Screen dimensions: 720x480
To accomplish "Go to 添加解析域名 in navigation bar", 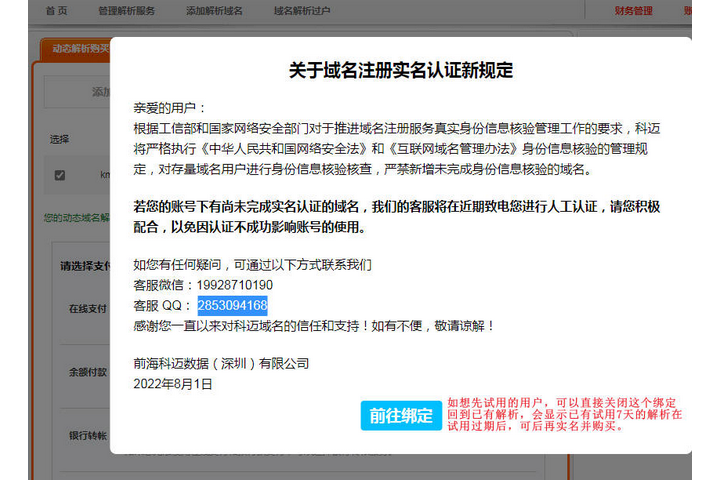I will pos(214,11).
